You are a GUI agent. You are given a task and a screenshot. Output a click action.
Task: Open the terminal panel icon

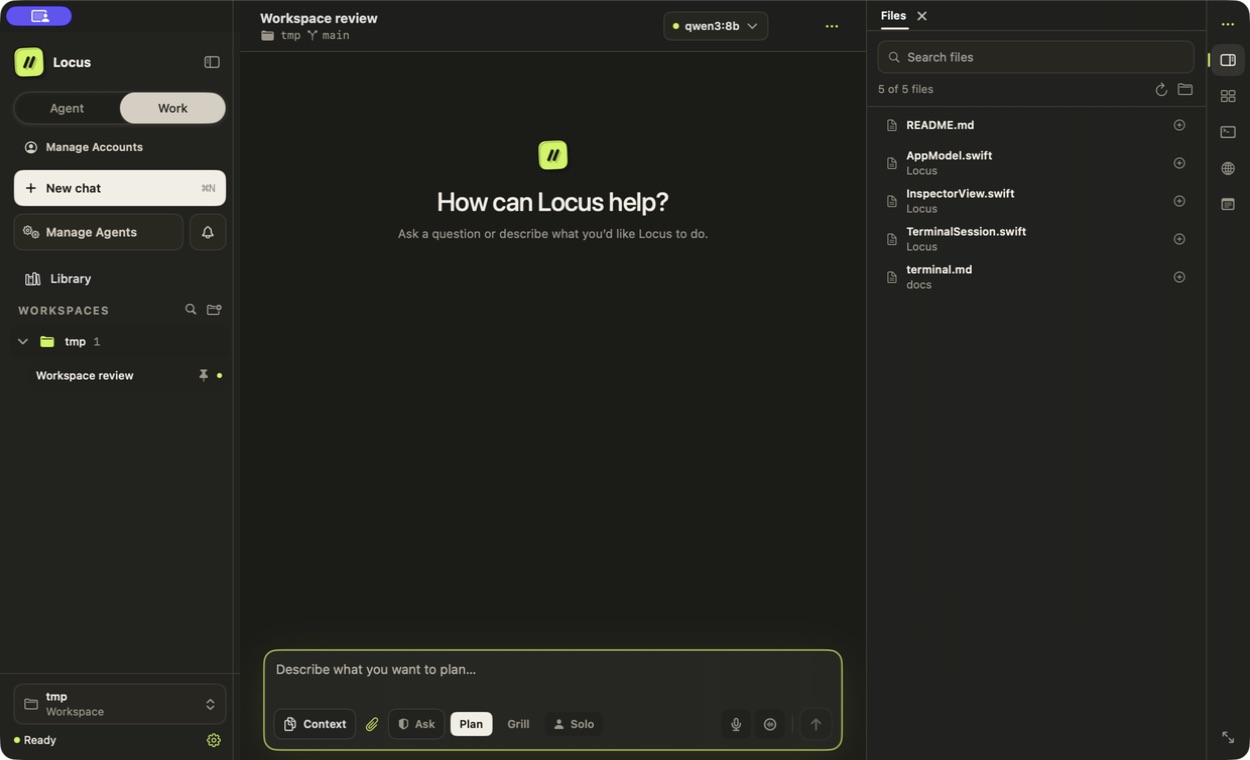tap(1228, 132)
